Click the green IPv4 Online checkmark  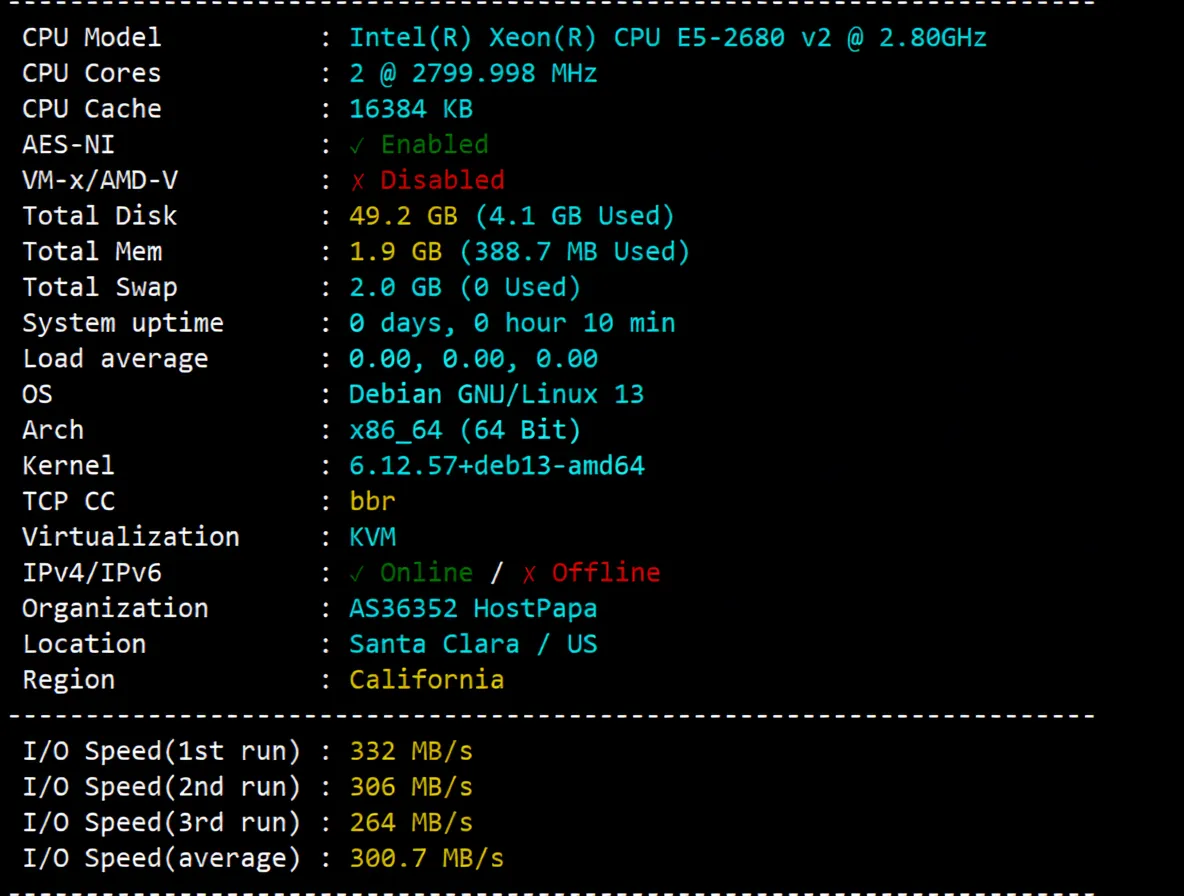click(x=357, y=572)
